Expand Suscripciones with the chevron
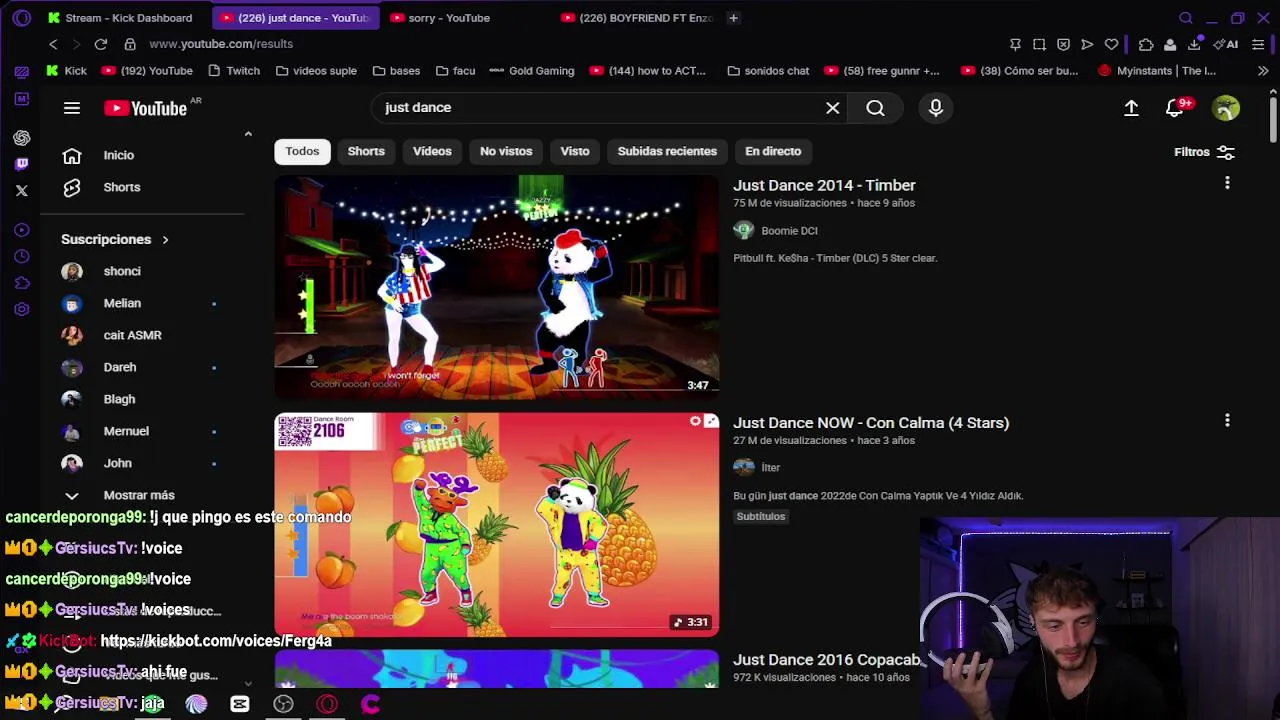Image resolution: width=1280 pixels, height=720 pixels. point(165,240)
